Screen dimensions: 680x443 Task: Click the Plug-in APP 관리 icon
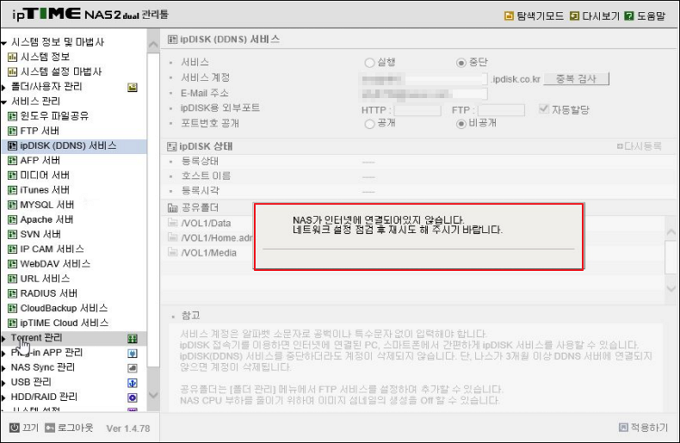(x=132, y=353)
